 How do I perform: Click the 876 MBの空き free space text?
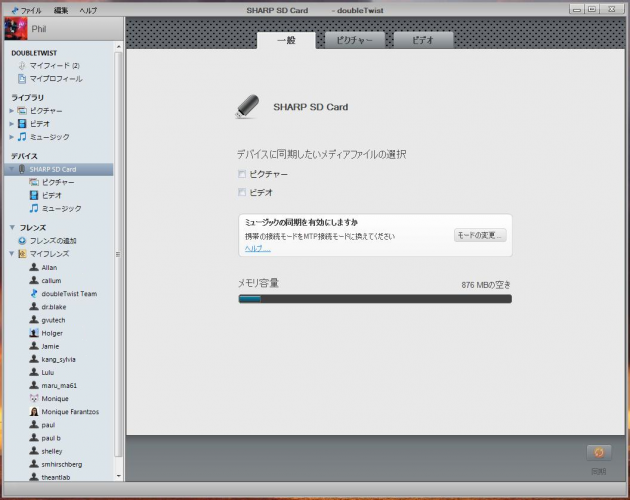pos(486,285)
